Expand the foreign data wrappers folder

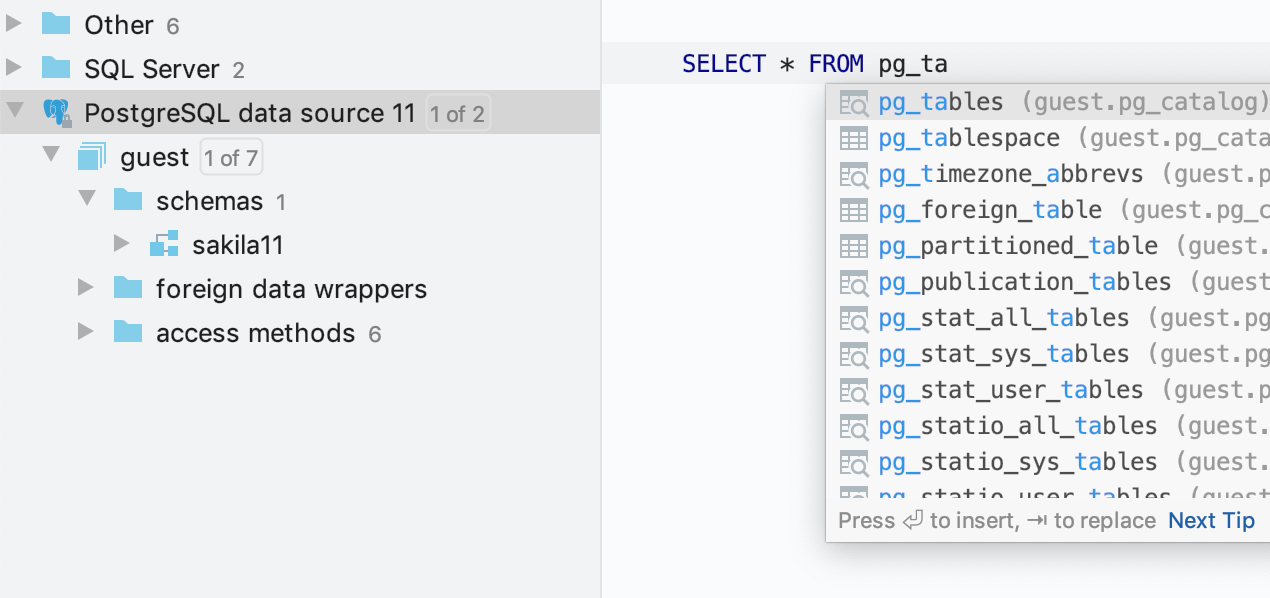click(86, 288)
